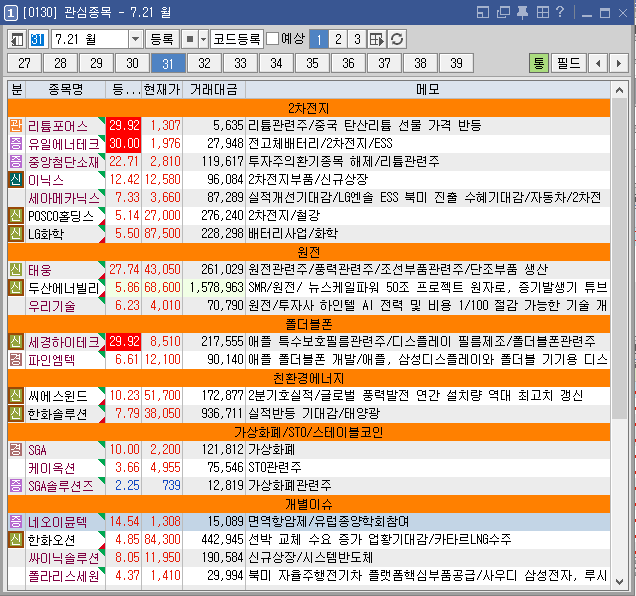This screenshot has width=636, height=596.
Task: Sort by 거래대금 column header
Action: [x=214, y=89]
